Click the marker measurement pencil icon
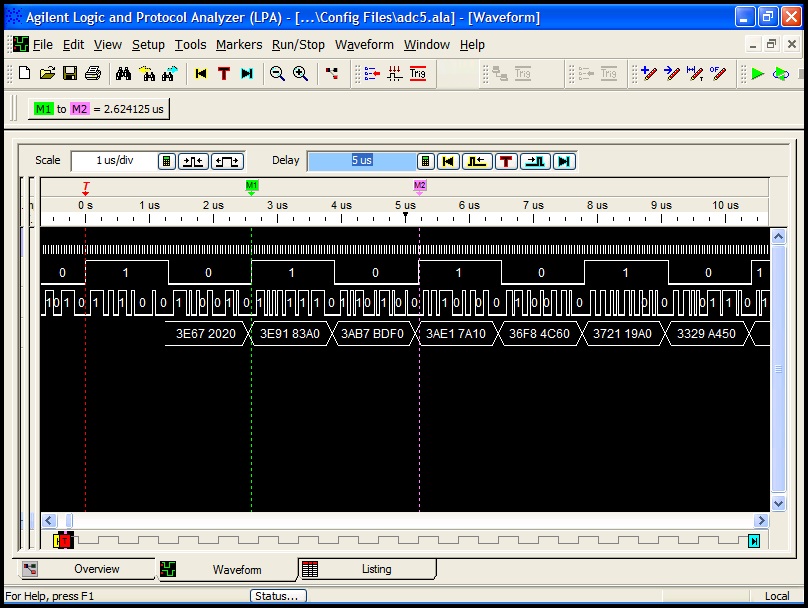This screenshot has width=808, height=608. tap(695, 73)
